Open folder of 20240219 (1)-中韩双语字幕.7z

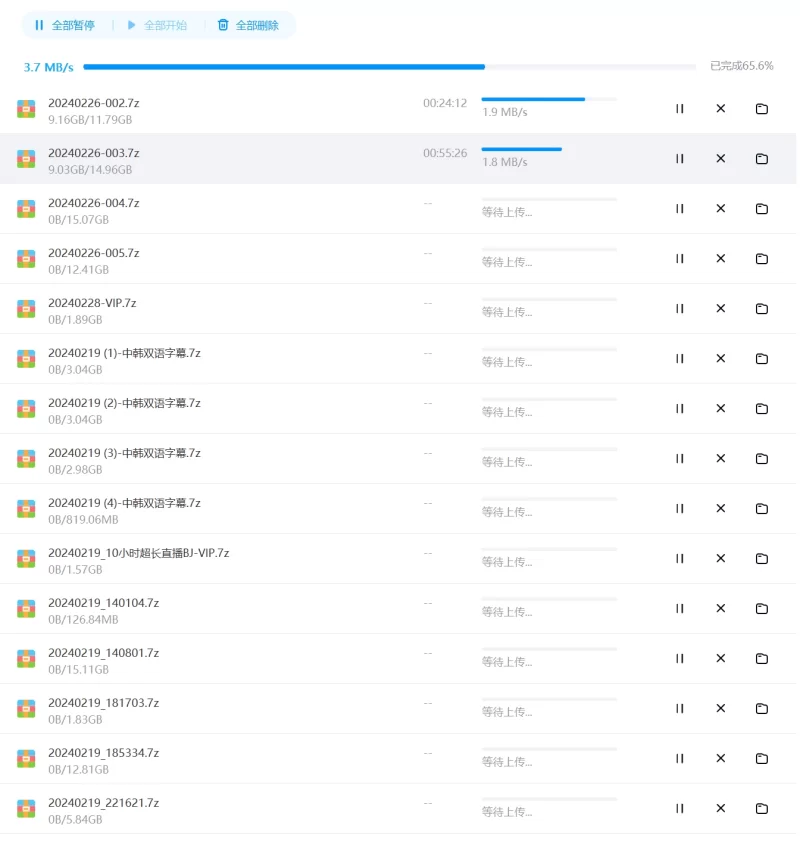tap(761, 359)
